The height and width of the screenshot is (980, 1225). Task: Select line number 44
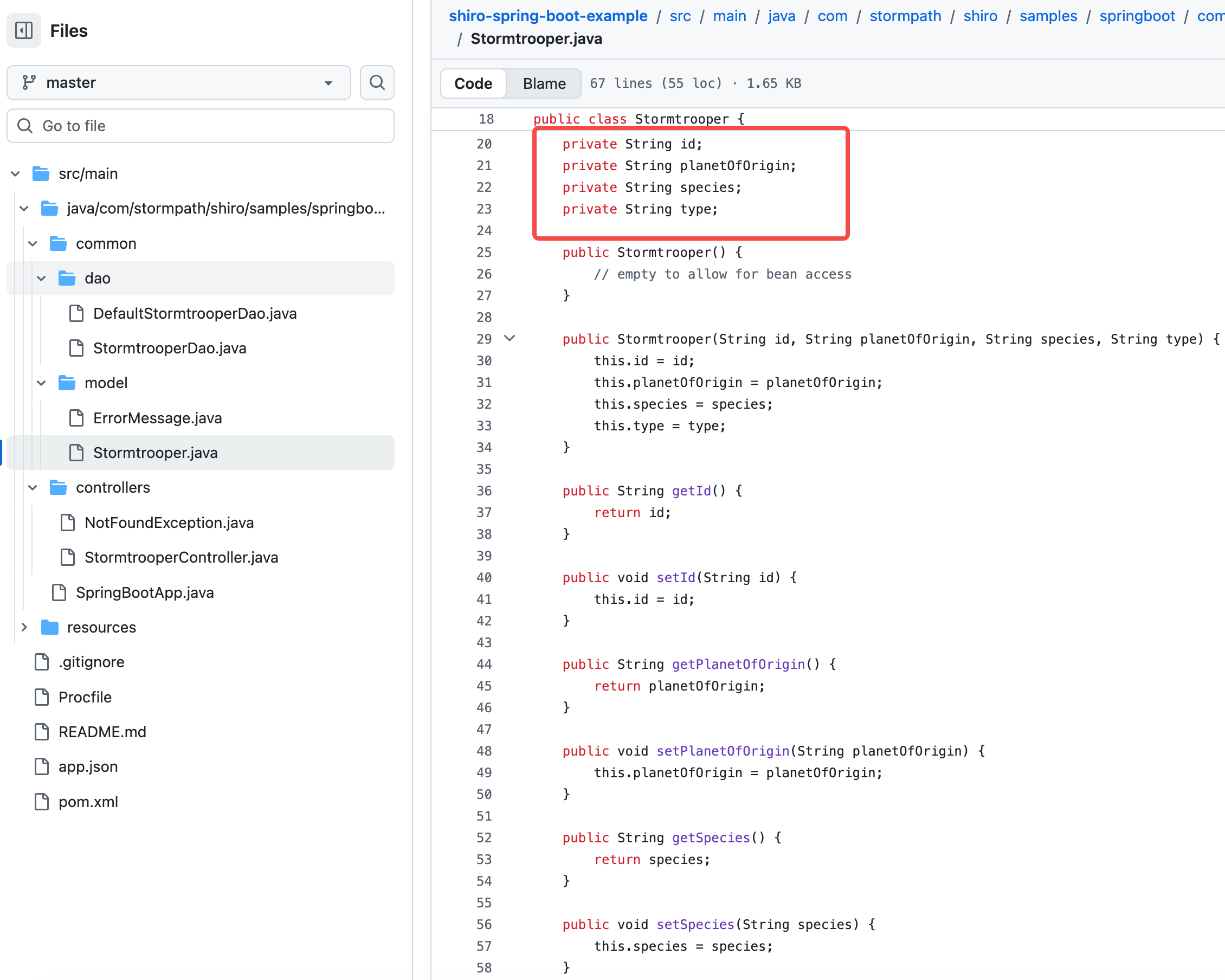pyautogui.click(x=484, y=664)
